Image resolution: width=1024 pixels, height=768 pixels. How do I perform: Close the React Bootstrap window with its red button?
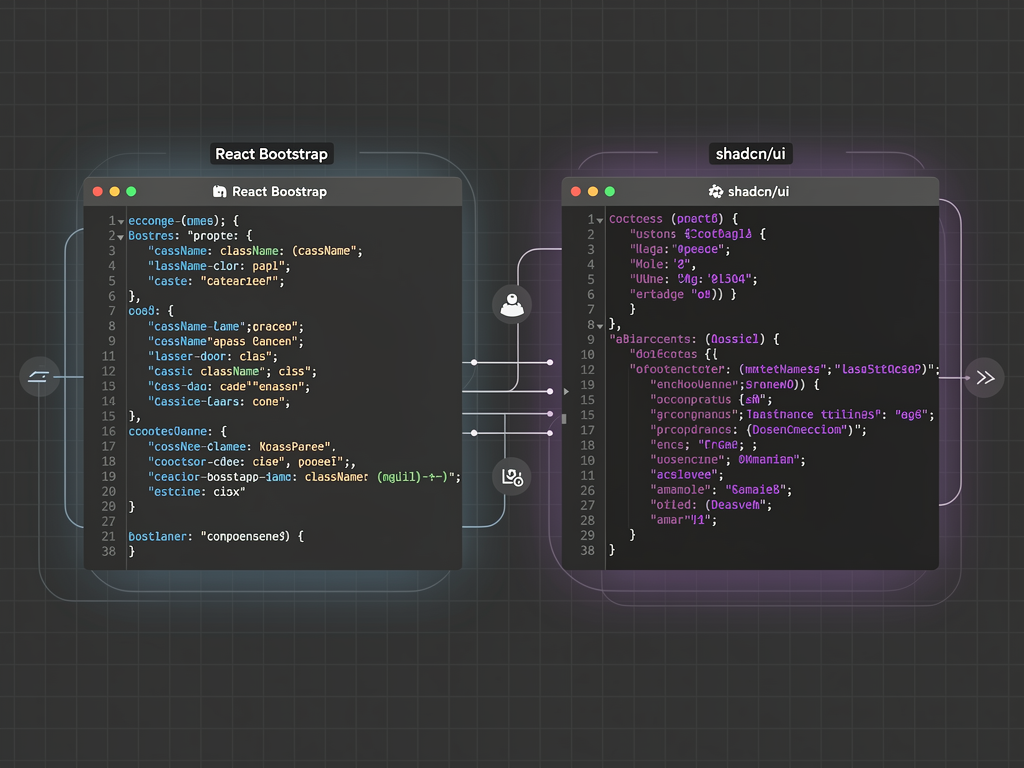pos(98,191)
